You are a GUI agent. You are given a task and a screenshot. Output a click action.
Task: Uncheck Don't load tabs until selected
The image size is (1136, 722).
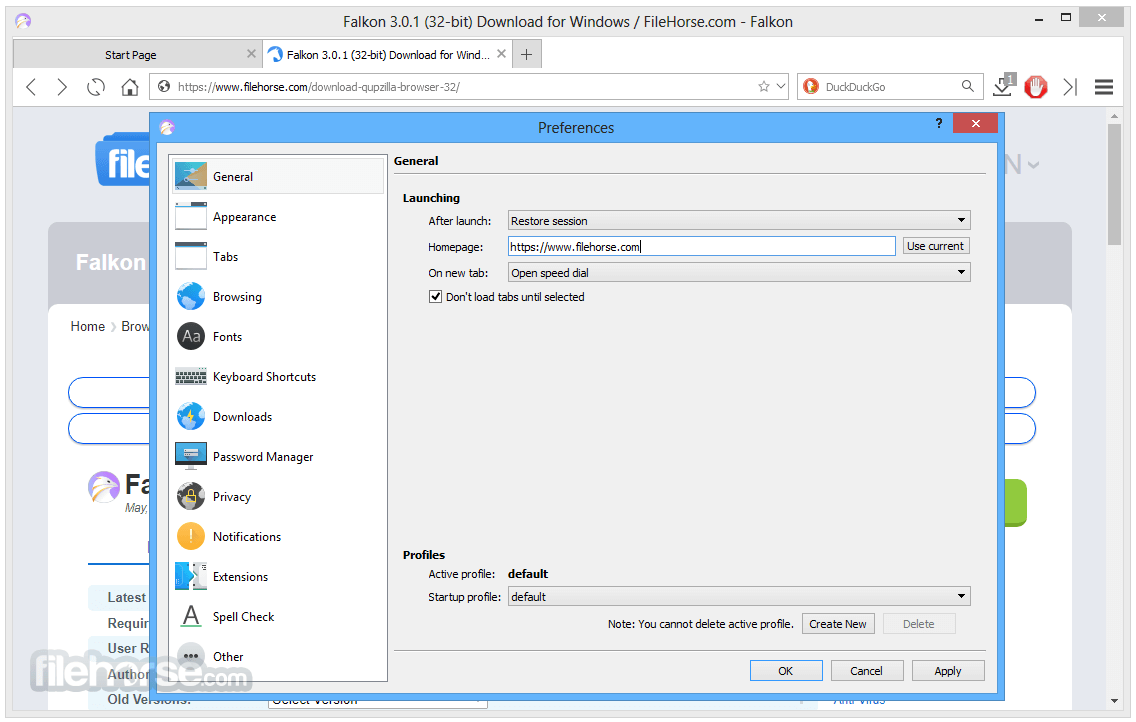tap(435, 297)
